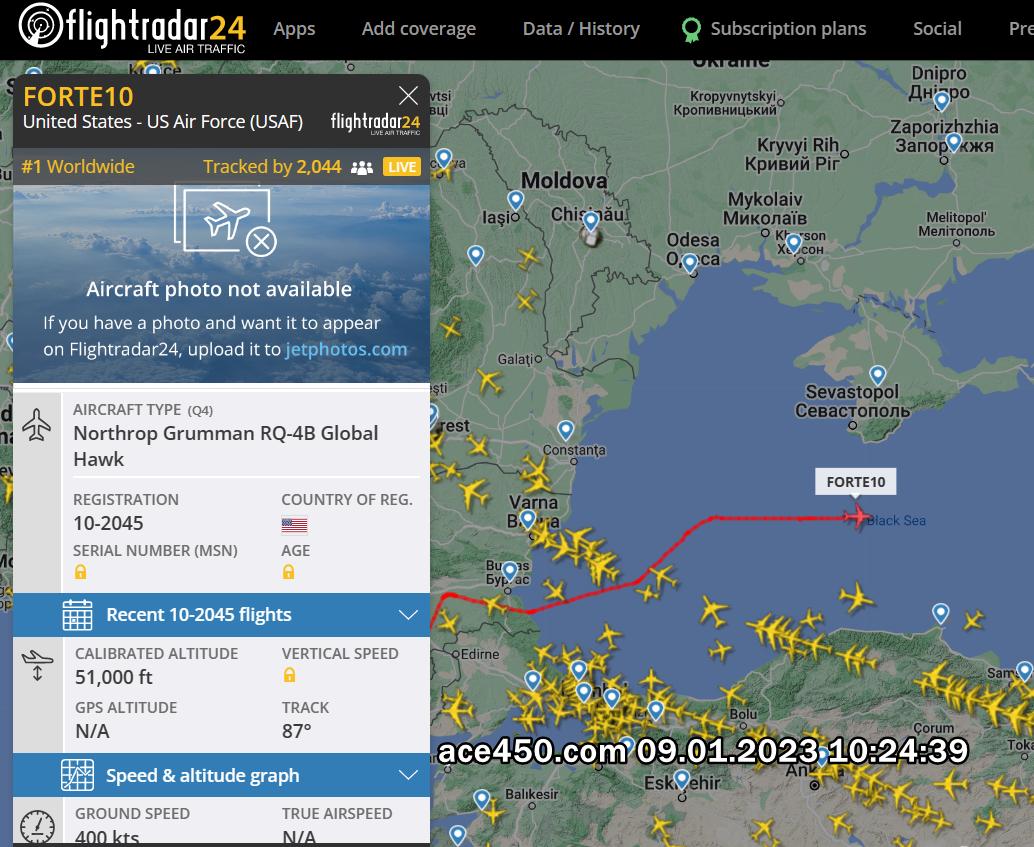
Task: Click the lock icon under Serial Number
Action: [80, 572]
